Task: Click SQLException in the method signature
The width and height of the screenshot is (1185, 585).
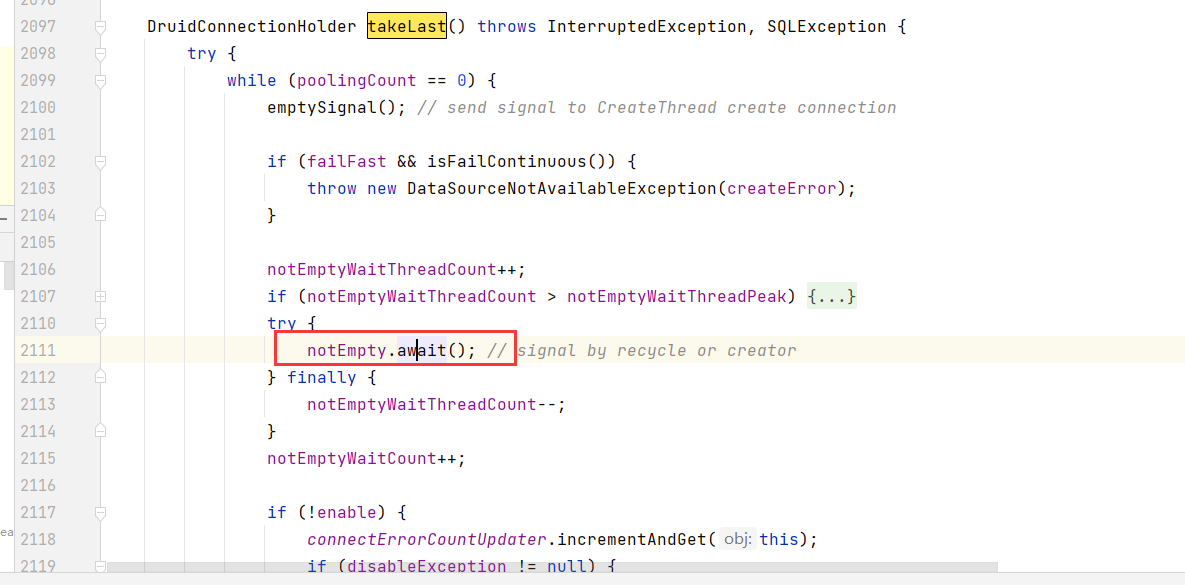Action: [x=826, y=27]
